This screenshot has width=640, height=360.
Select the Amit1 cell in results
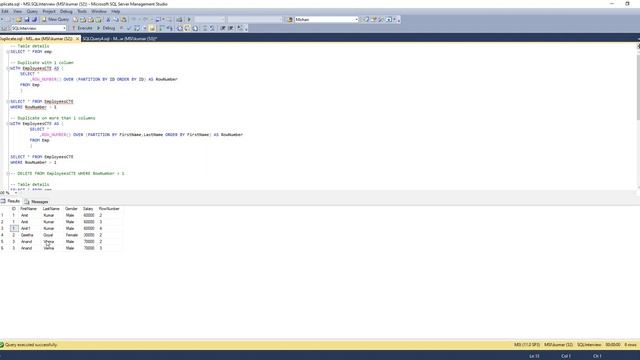30,229
